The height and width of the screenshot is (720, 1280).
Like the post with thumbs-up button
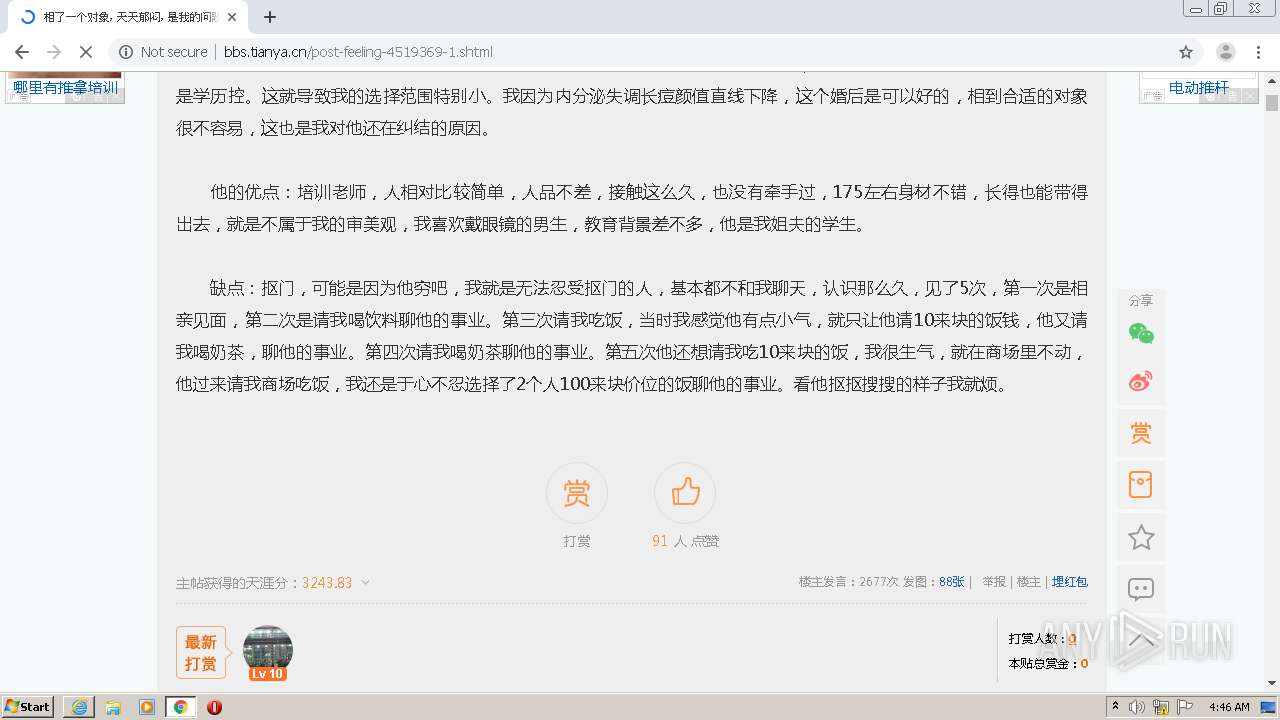[685, 493]
